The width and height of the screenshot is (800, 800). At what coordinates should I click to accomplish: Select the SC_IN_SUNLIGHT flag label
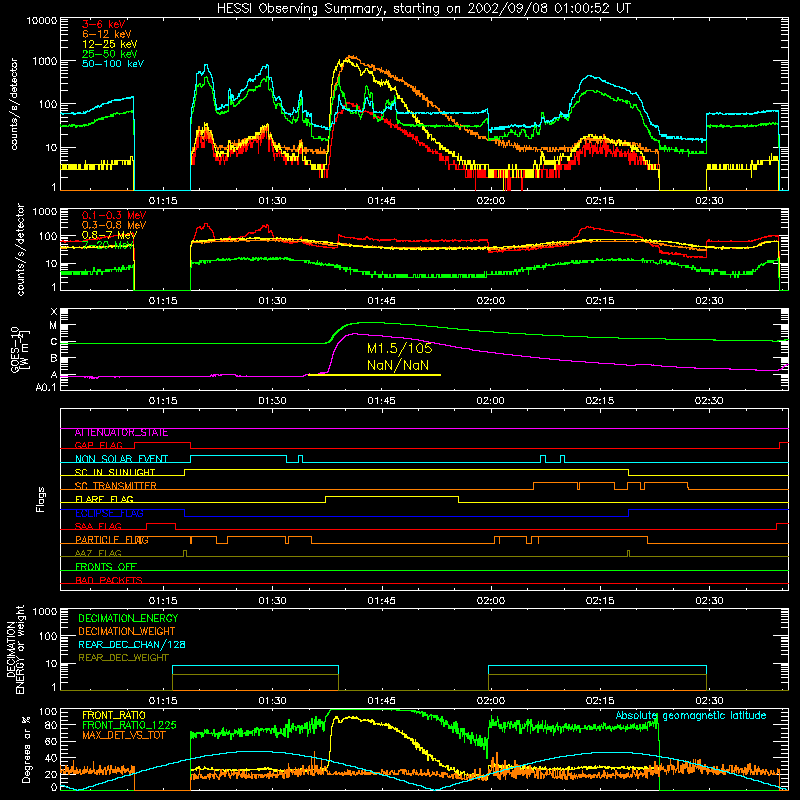(x=115, y=472)
